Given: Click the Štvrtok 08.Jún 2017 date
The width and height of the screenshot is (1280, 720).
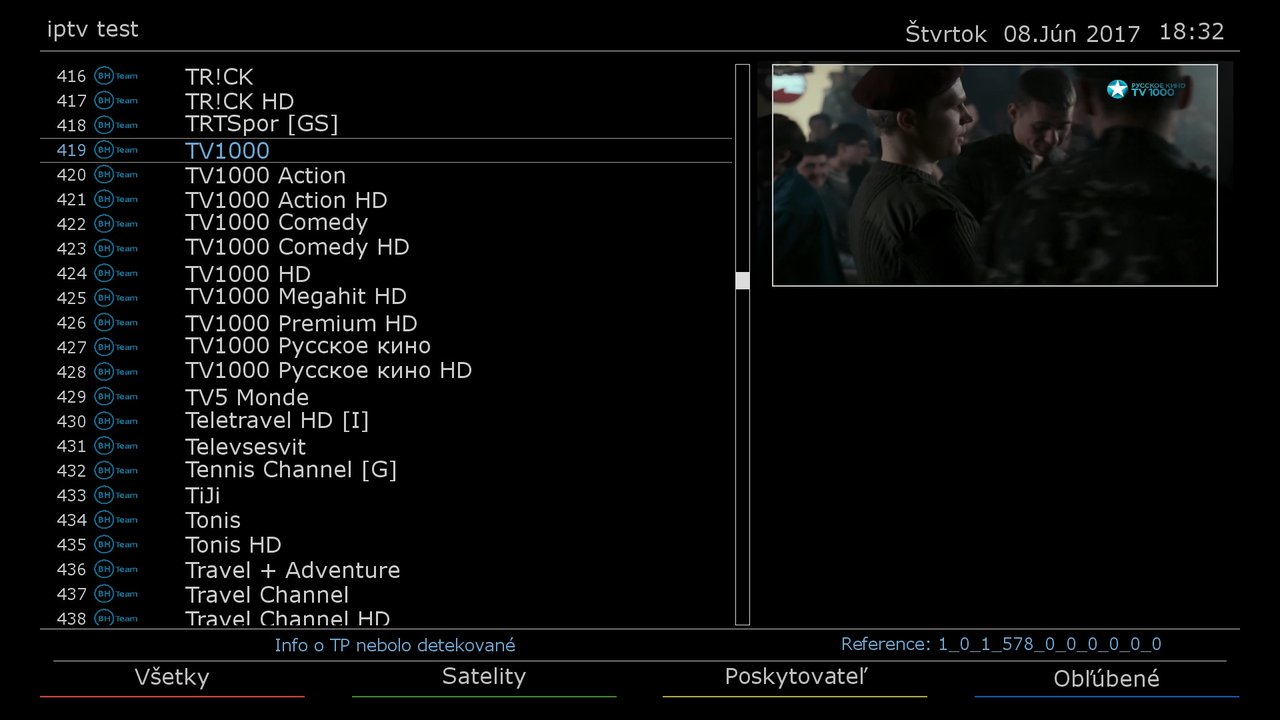Looking at the screenshot, I should tap(1023, 34).
